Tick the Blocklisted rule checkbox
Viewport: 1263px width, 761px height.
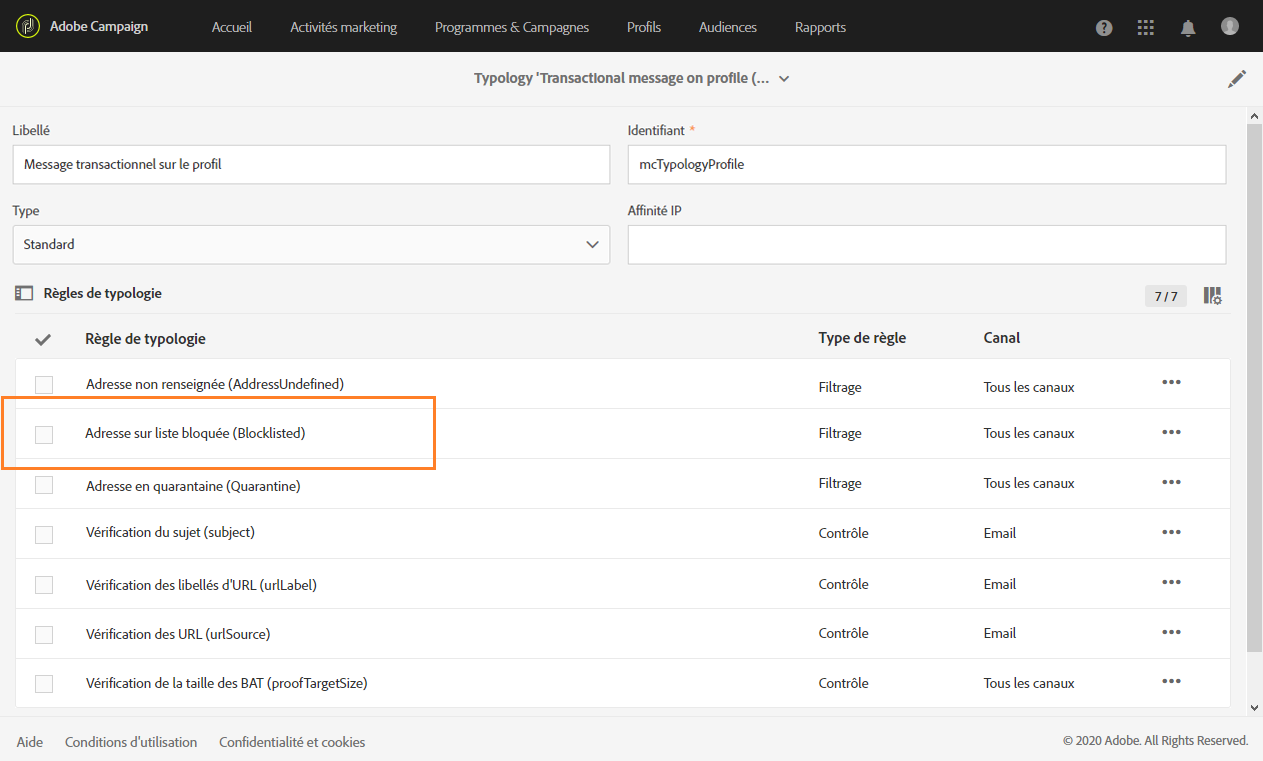44,434
